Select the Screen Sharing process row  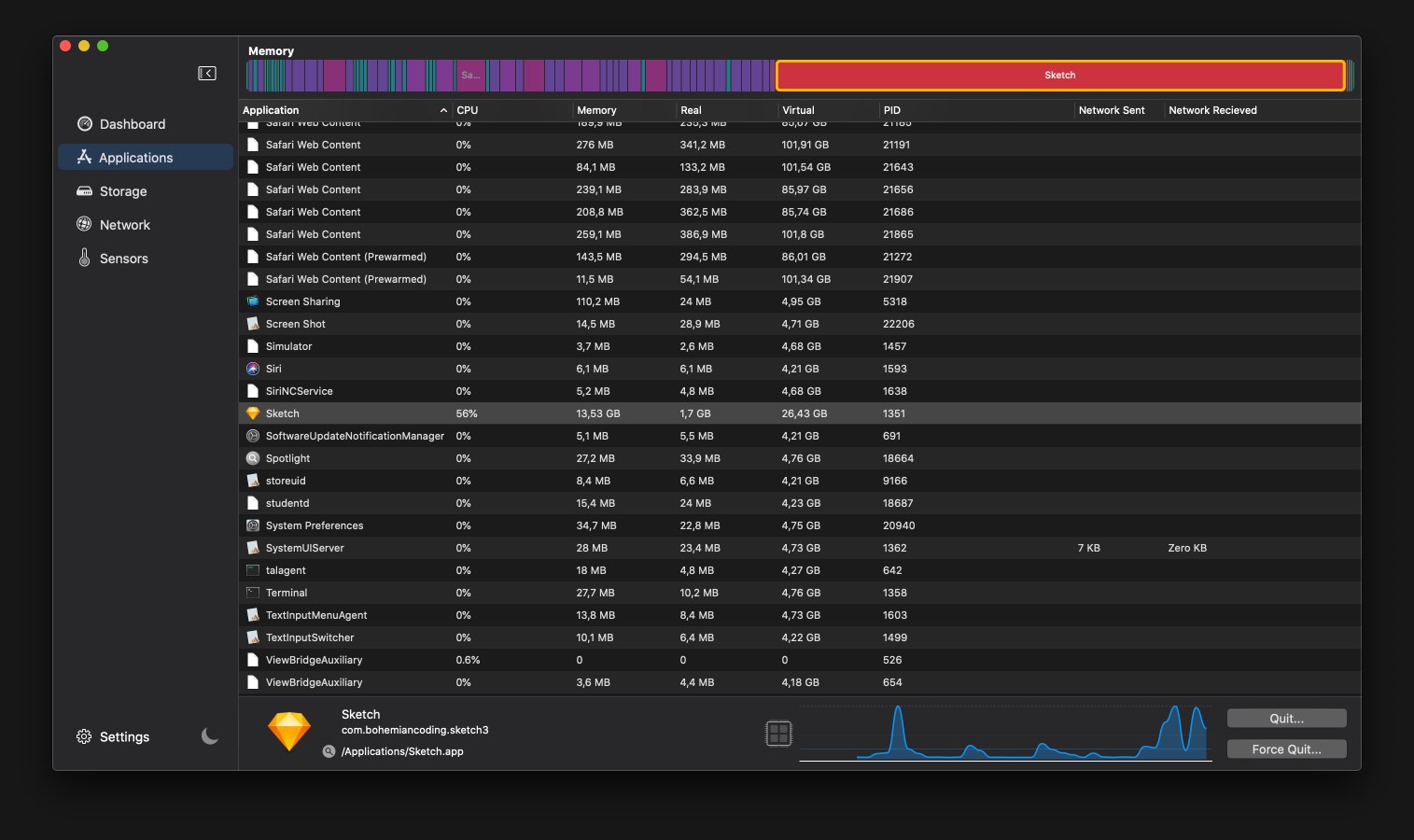point(800,301)
